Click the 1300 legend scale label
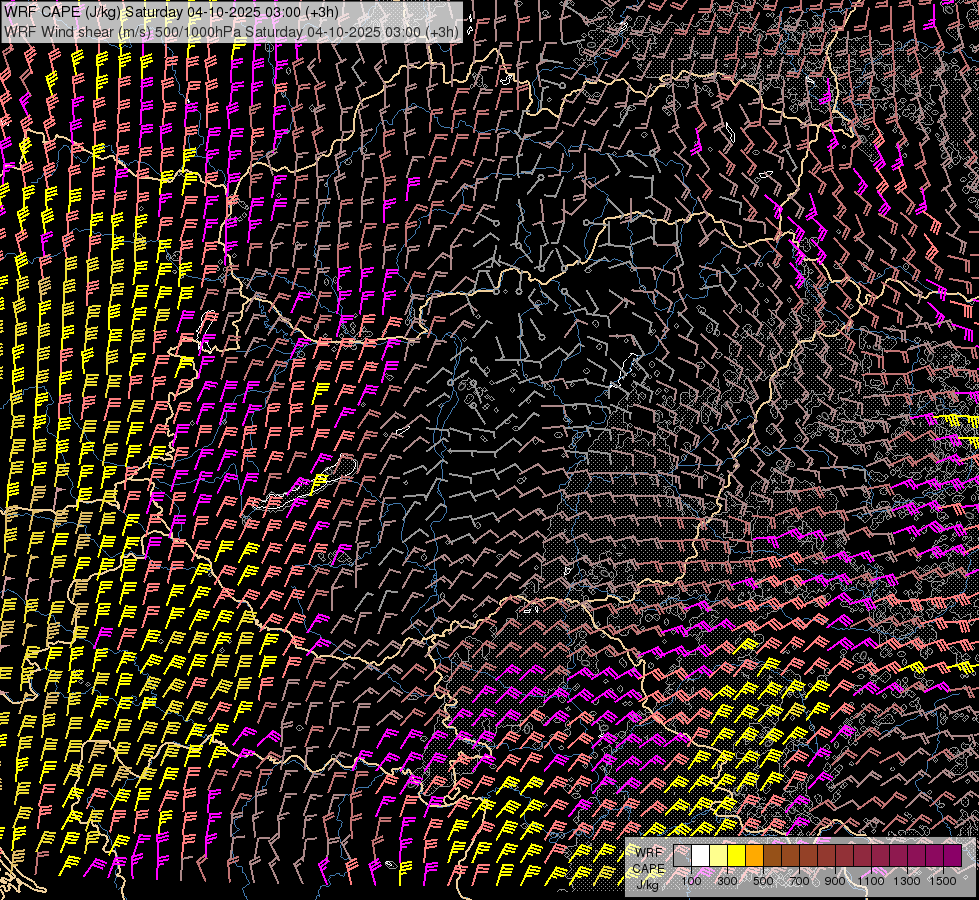Image resolution: width=979 pixels, height=900 pixels. pos(907,881)
